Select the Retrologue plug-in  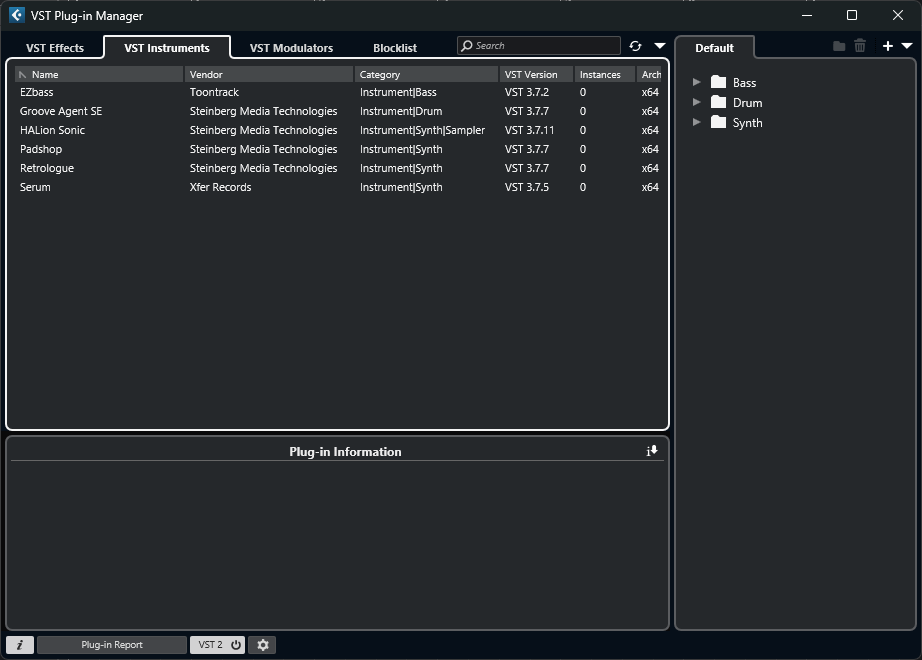point(339,168)
